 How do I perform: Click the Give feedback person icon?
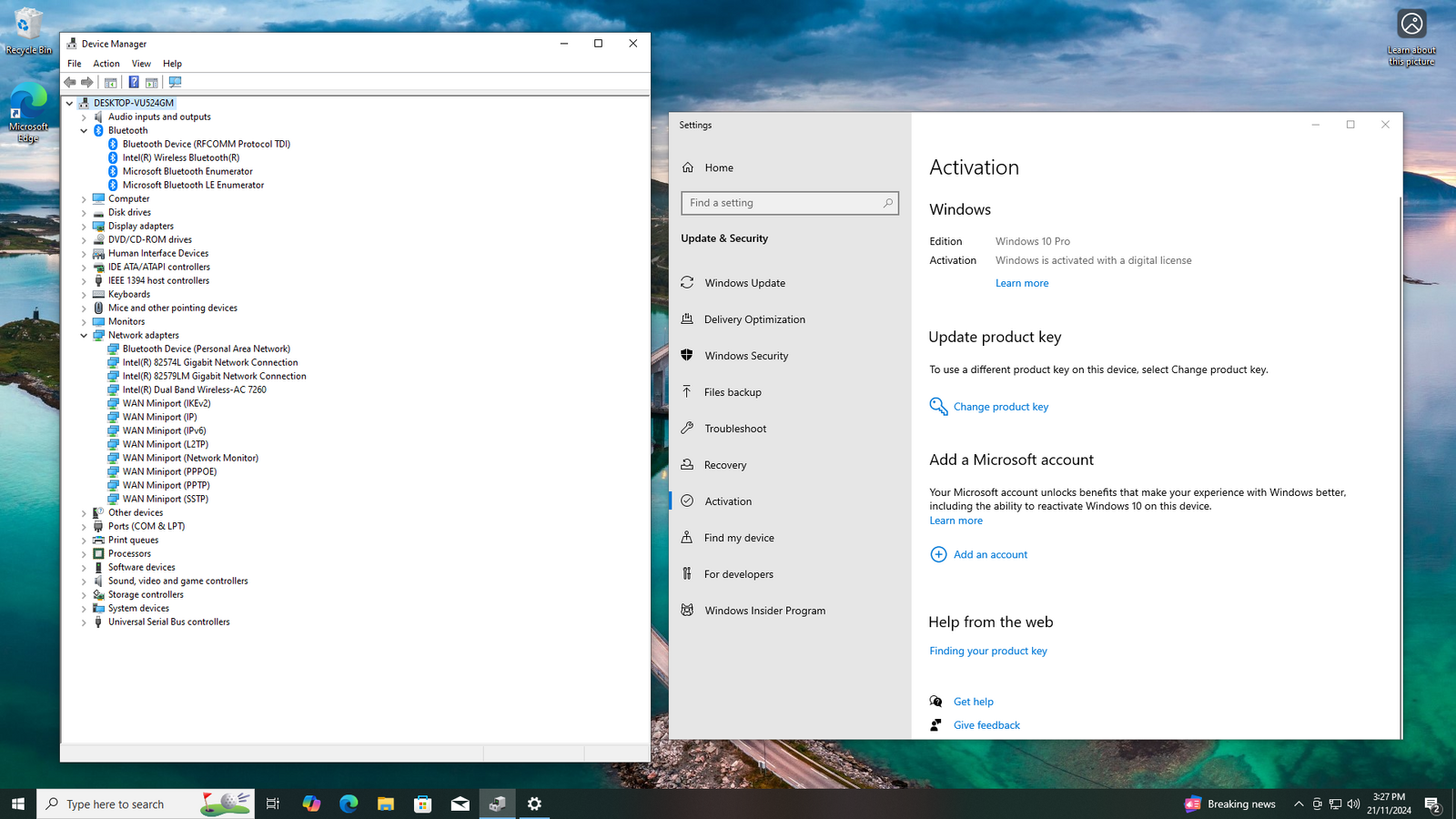coord(935,724)
